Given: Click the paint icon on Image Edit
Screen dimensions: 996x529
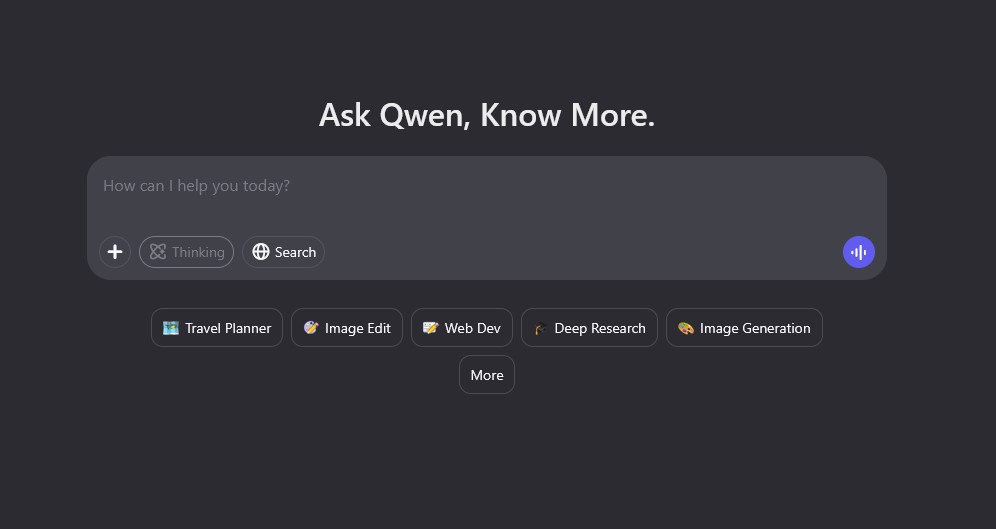Looking at the screenshot, I should pyautogui.click(x=311, y=328).
